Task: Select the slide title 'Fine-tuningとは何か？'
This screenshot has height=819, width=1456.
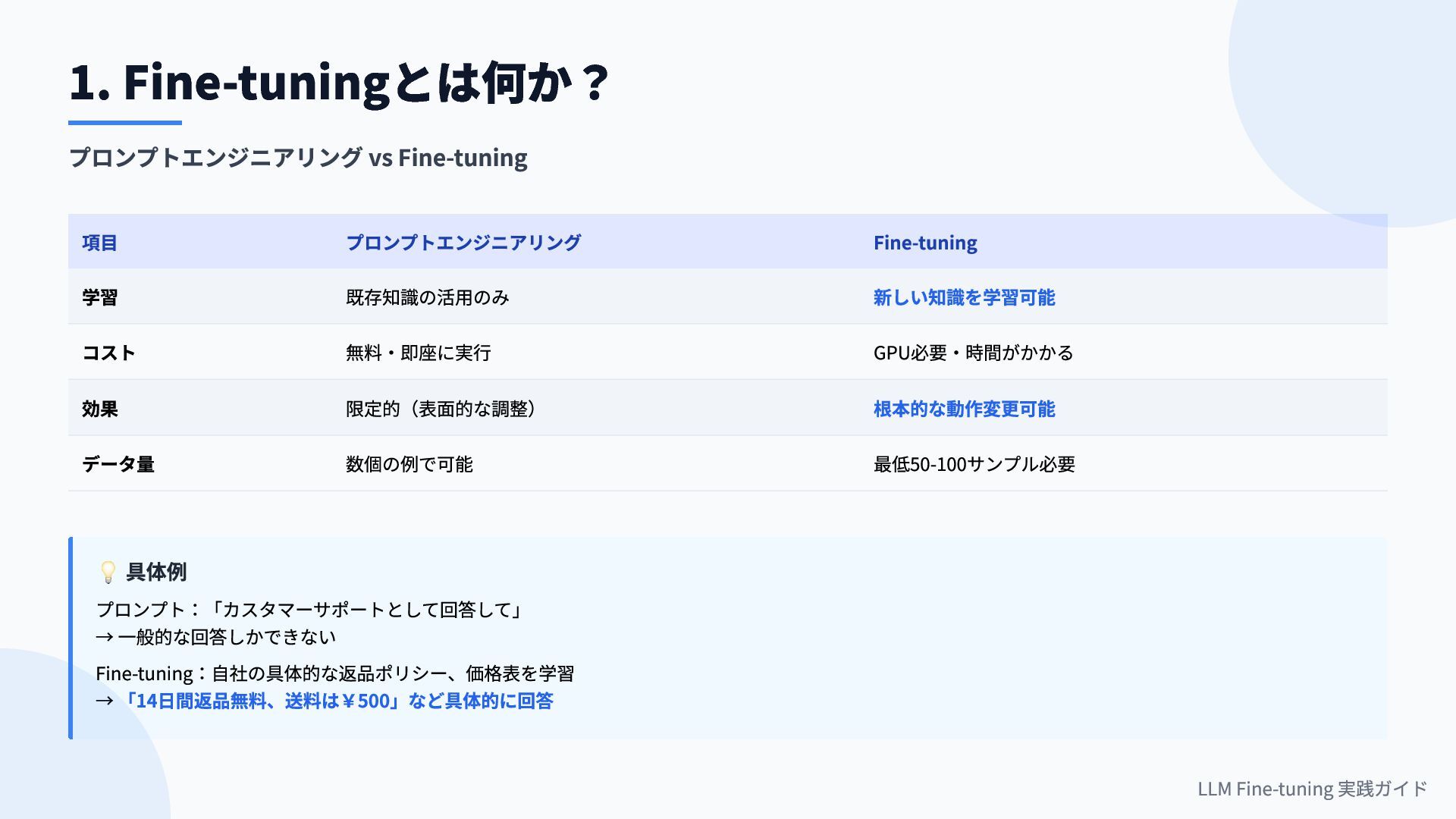Action: (339, 82)
